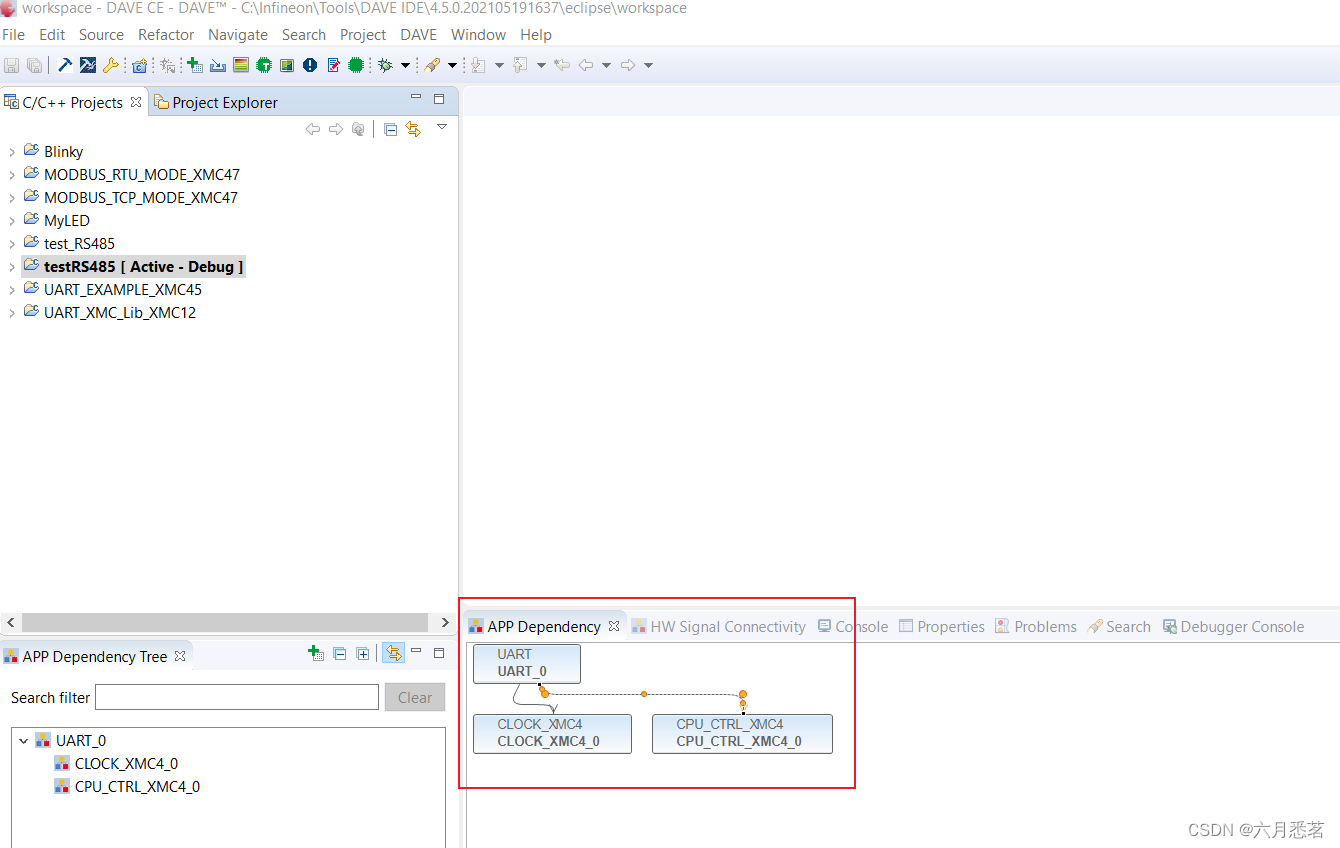1340x848 pixels.
Task: Collapse the UART_0 tree node
Action: point(24,741)
